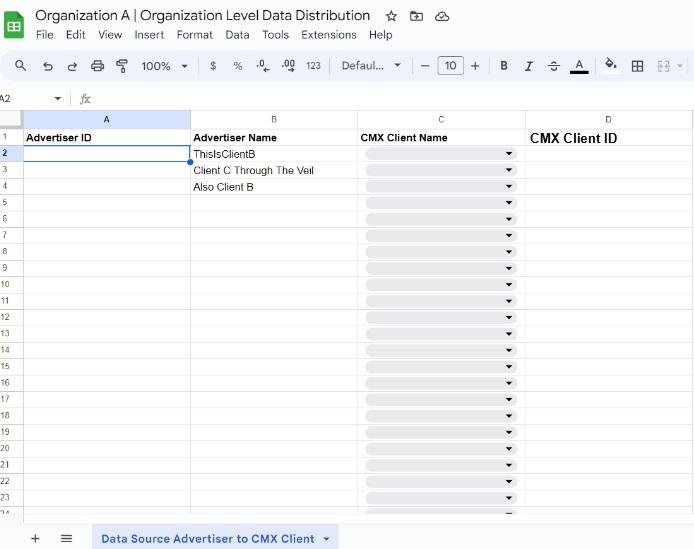This screenshot has width=694, height=549.
Task: Open the View menu
Action: click(x=110, y=35)
